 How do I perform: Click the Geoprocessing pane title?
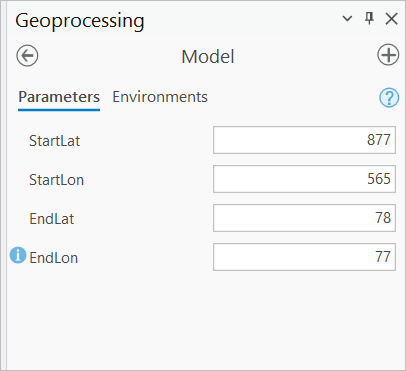[80, 21]
